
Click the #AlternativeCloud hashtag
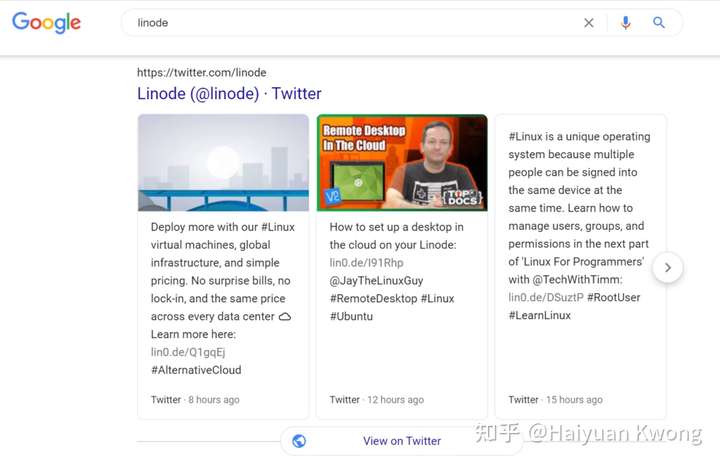click(196, 370)
